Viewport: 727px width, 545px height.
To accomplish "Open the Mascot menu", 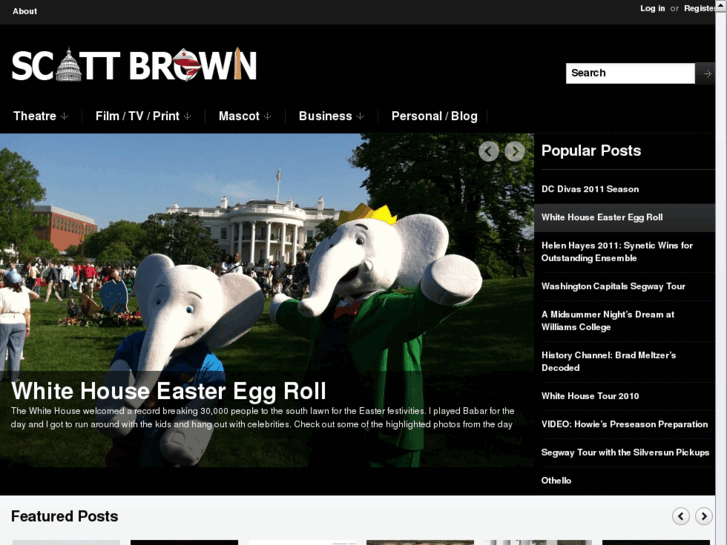I will click(x=239, y=116).
